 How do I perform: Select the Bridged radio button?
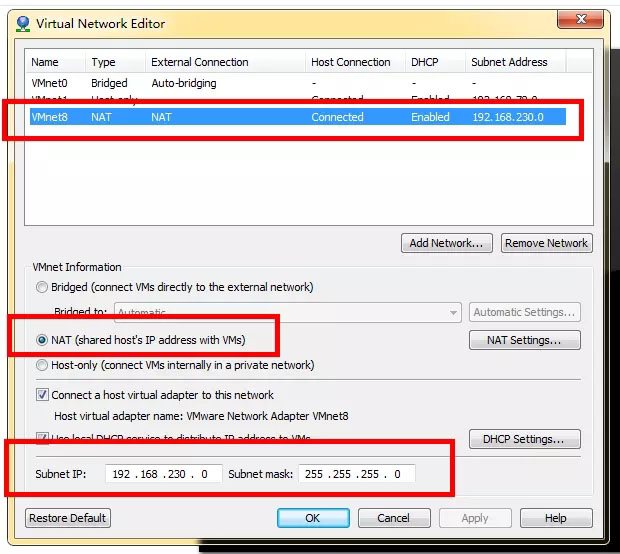point(42,287)
